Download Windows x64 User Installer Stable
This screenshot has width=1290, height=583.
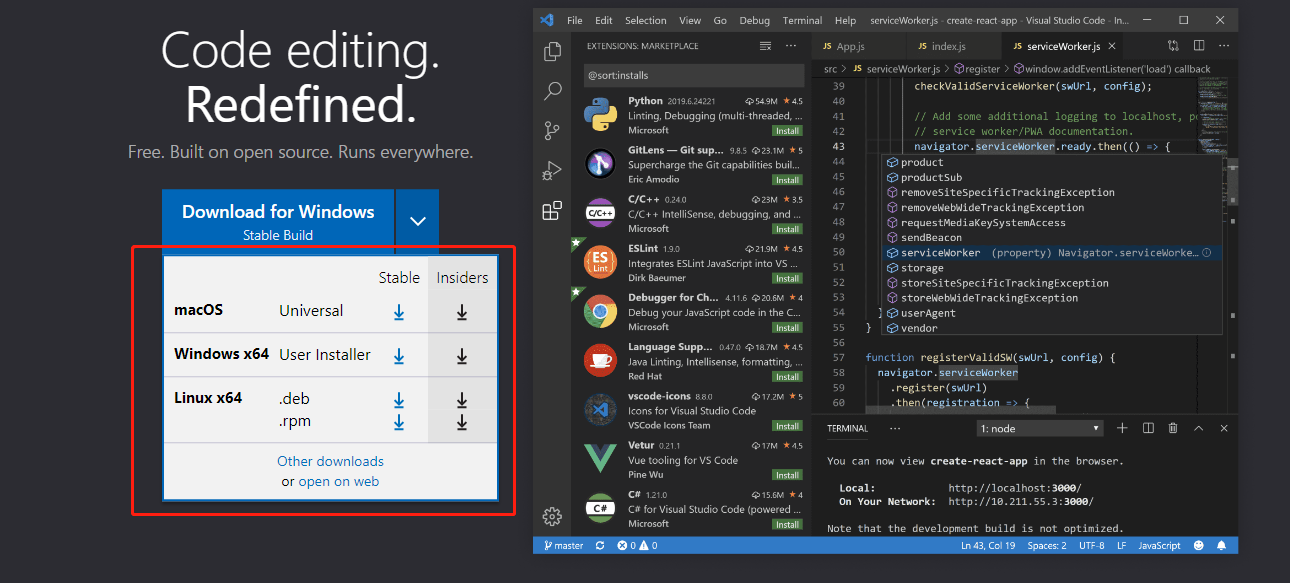[x=399, y=356]
